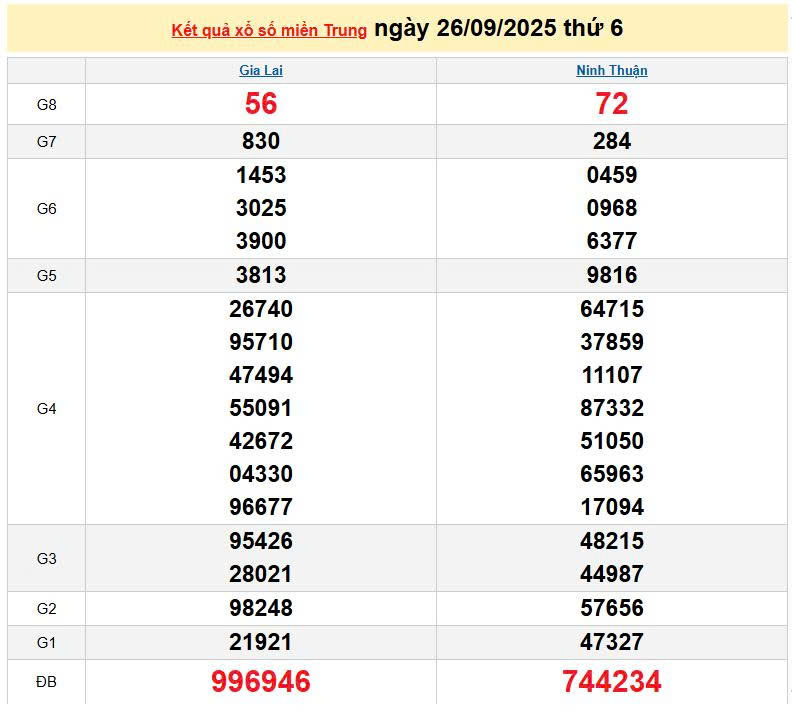Click the G7 prize row label
This screenshot has width=792, height=712.
point(46,141)
